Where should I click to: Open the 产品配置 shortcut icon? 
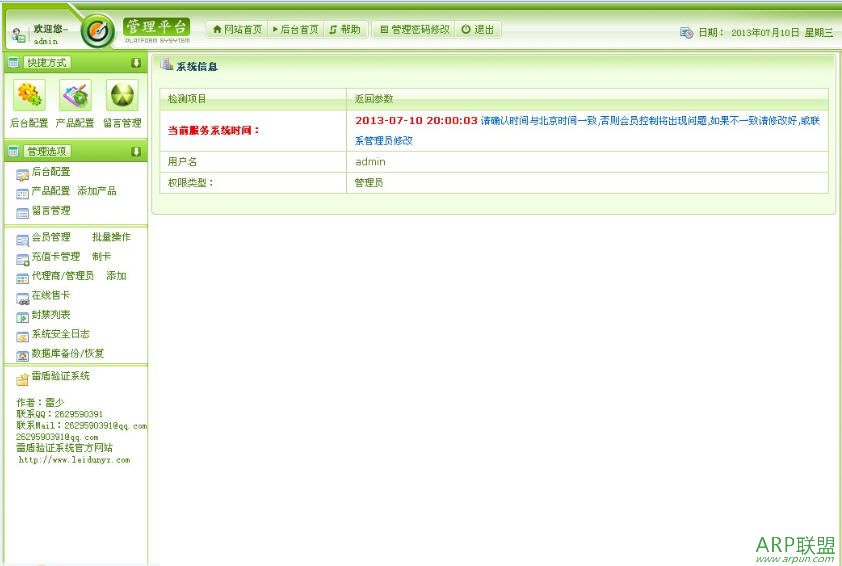(75, 96)
